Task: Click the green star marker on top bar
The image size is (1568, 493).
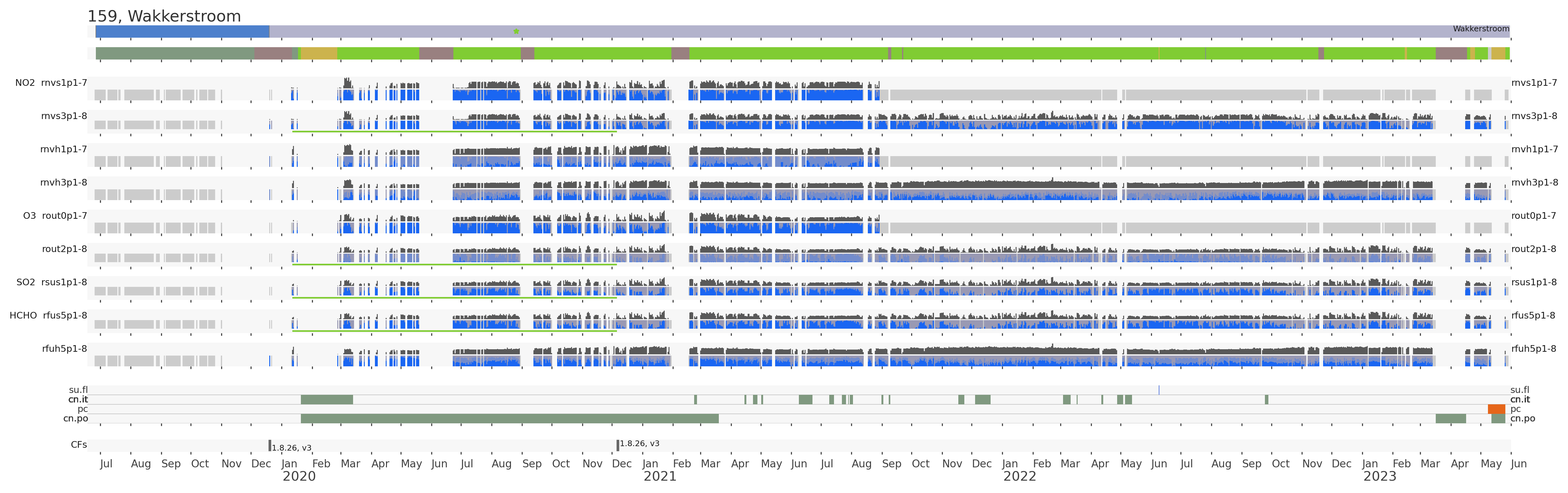Action: pos(516,31)
